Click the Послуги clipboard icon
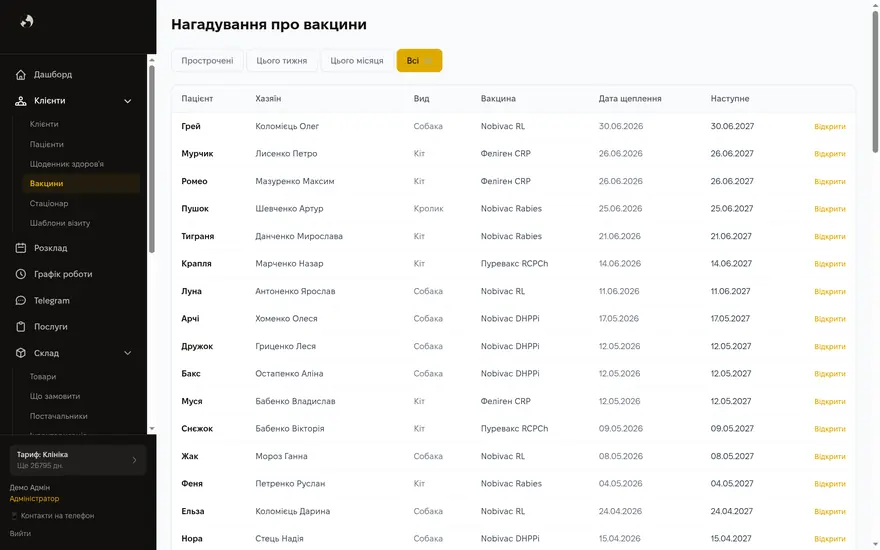This screenshot has width=880, height=550. click(x=21, y=327)
